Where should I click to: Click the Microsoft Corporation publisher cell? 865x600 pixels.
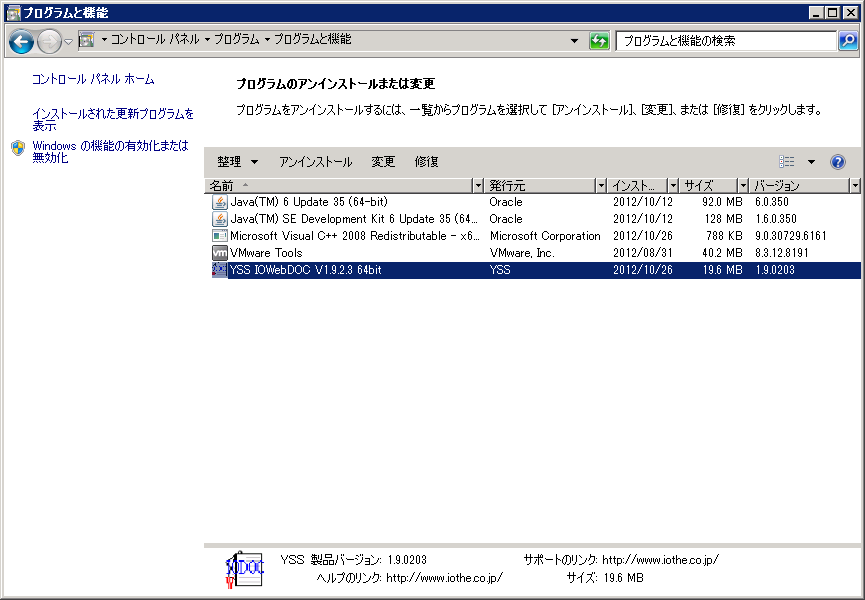coord(545,236)
